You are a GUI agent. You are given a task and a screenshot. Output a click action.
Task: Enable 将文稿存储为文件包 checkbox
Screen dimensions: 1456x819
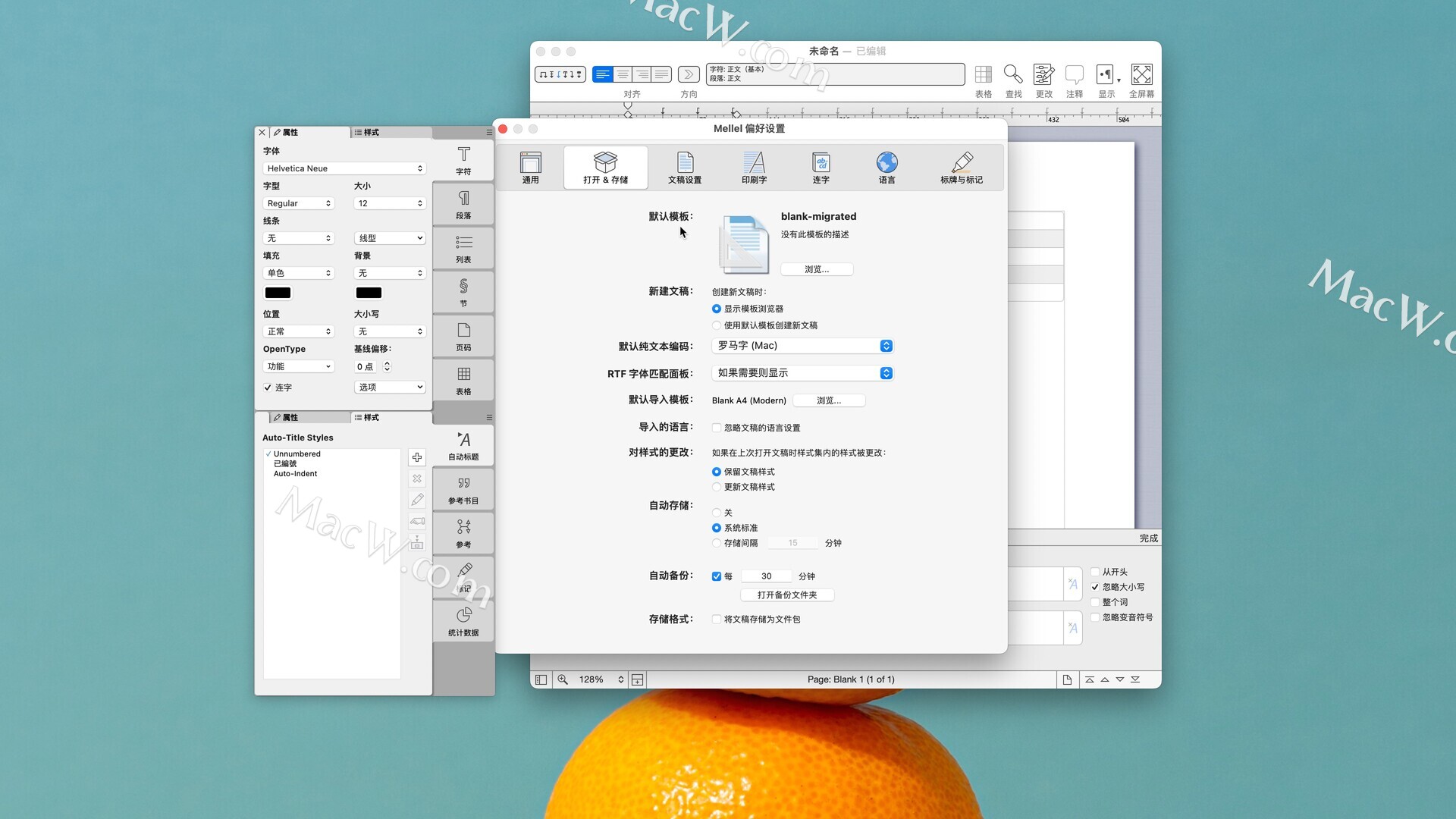click(717, 620)
